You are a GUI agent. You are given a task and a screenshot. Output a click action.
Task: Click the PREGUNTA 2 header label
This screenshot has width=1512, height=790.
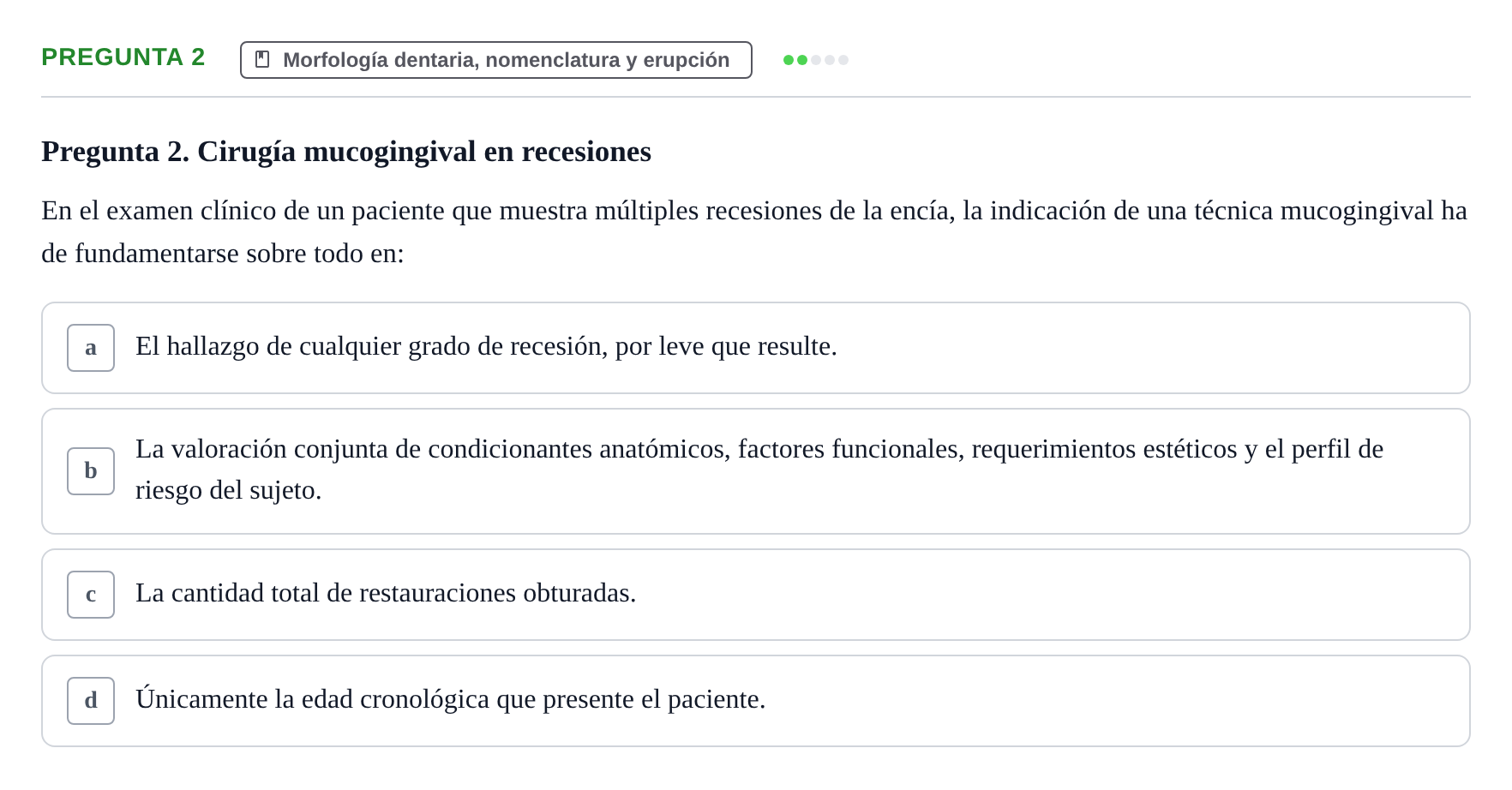click(123, 57)
